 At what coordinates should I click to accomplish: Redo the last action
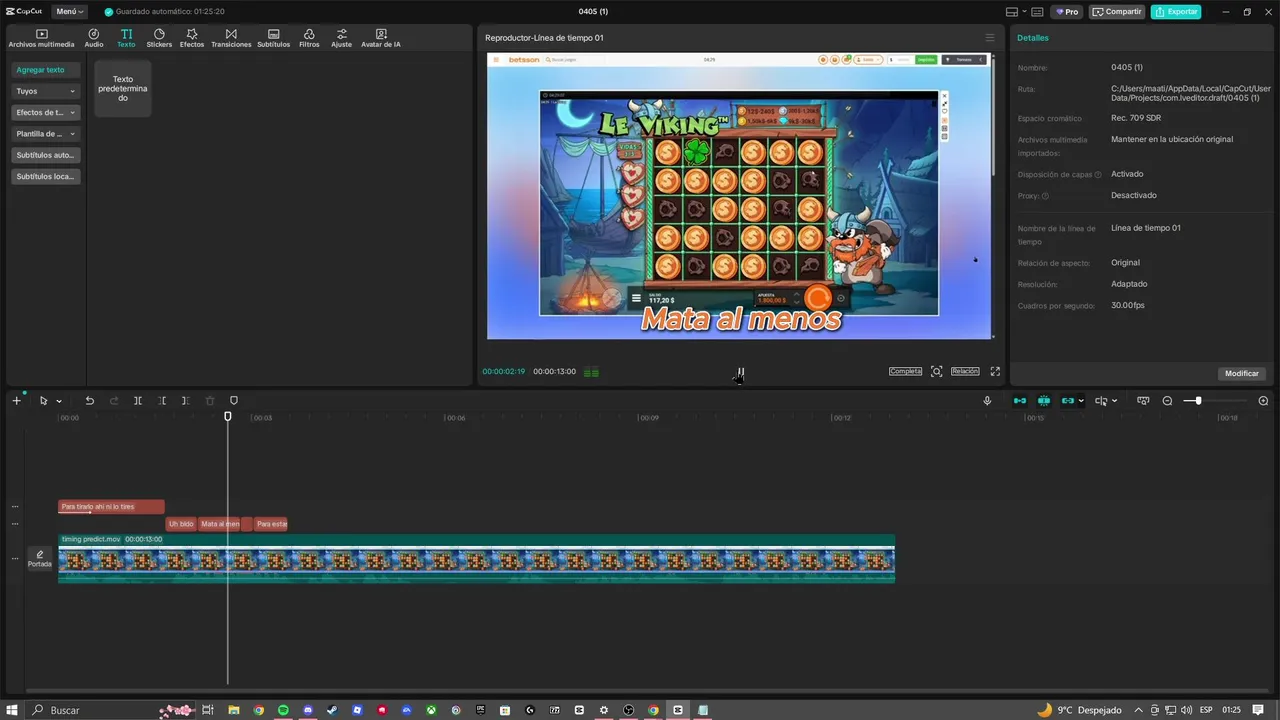(113, 401)
